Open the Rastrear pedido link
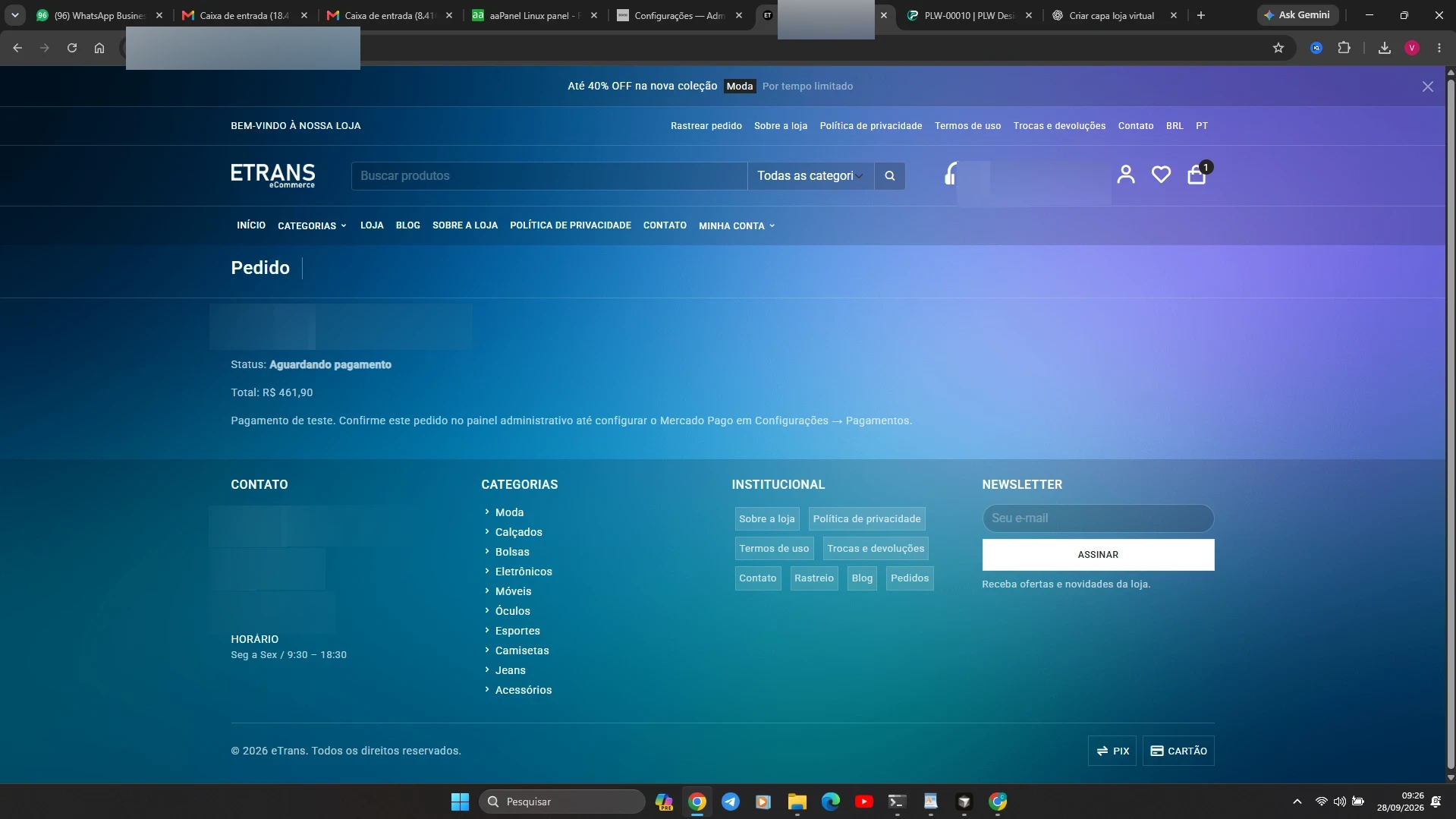1456x819 pixels. 706,126
